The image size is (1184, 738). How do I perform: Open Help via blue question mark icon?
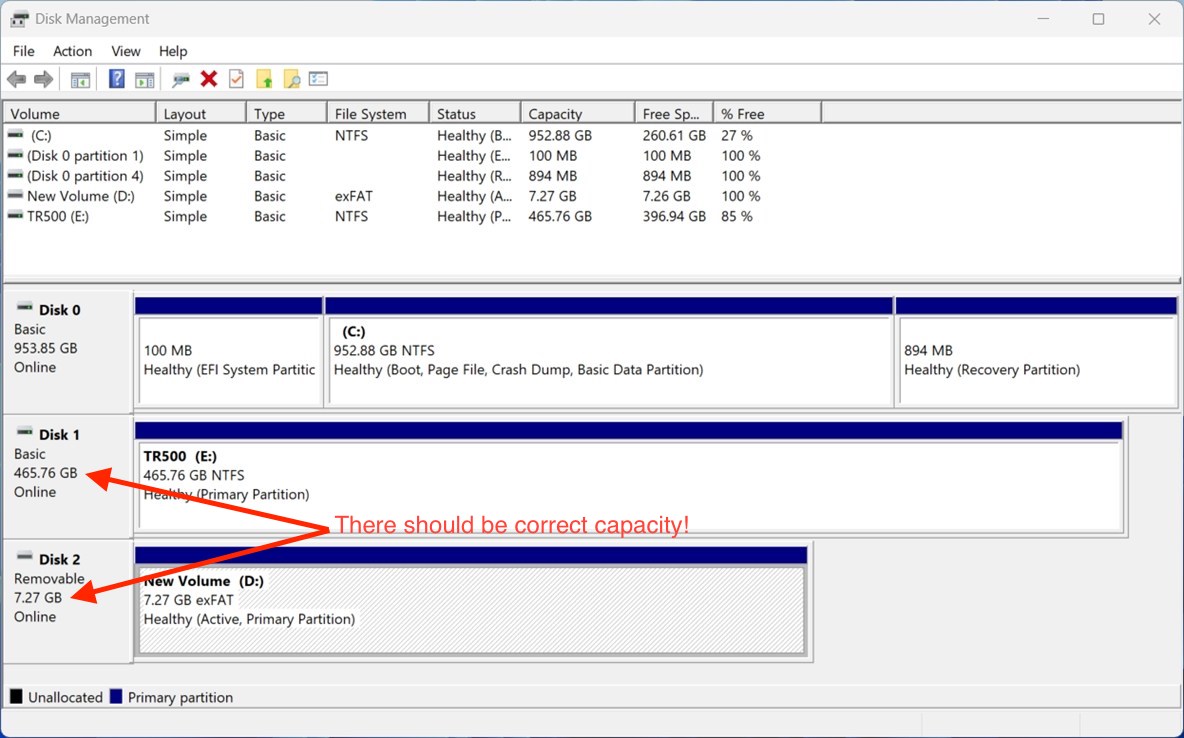pyautogui.click(x=116, y=79)
